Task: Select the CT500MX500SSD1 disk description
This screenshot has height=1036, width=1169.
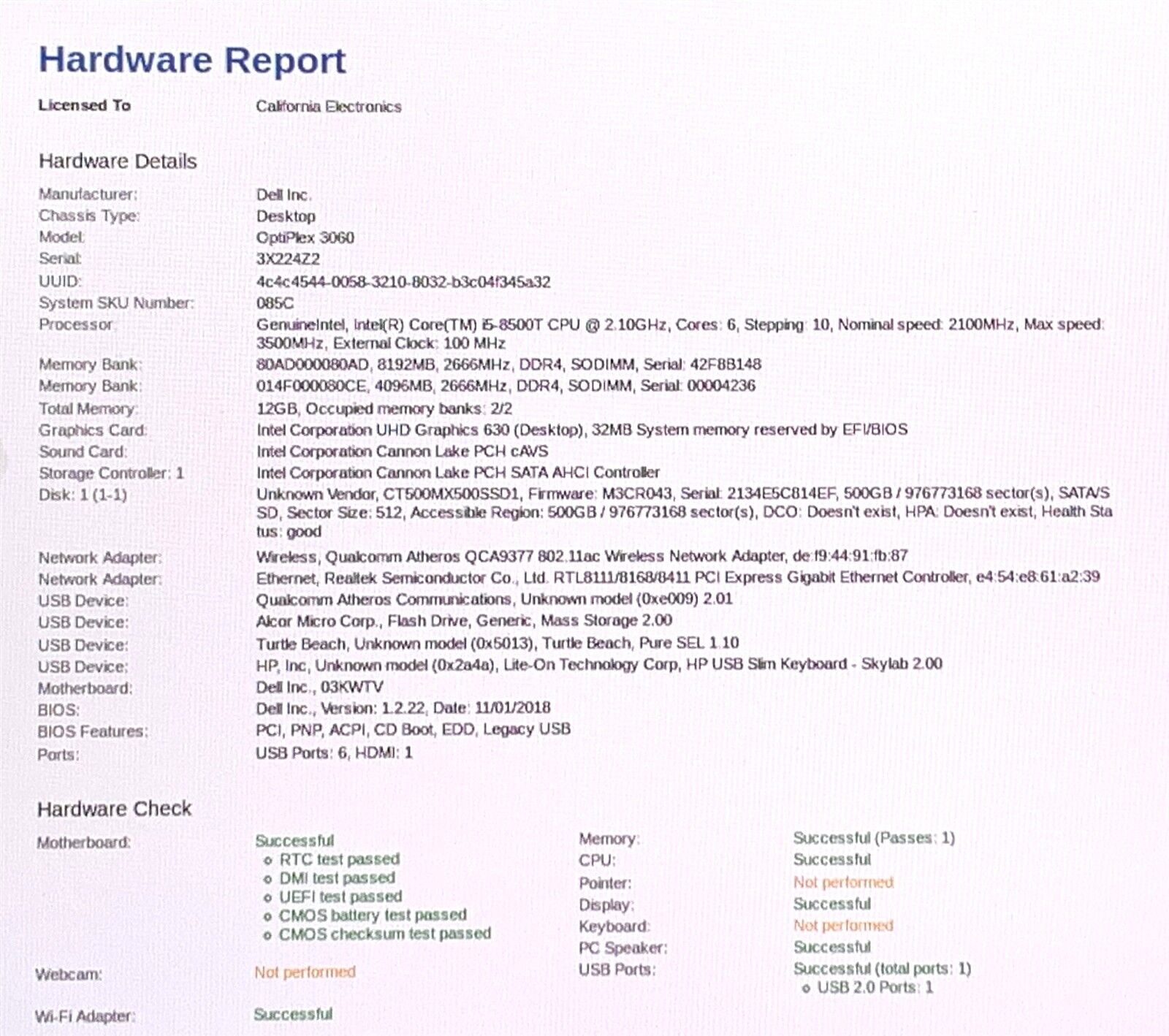Action: tap(684, 512)
